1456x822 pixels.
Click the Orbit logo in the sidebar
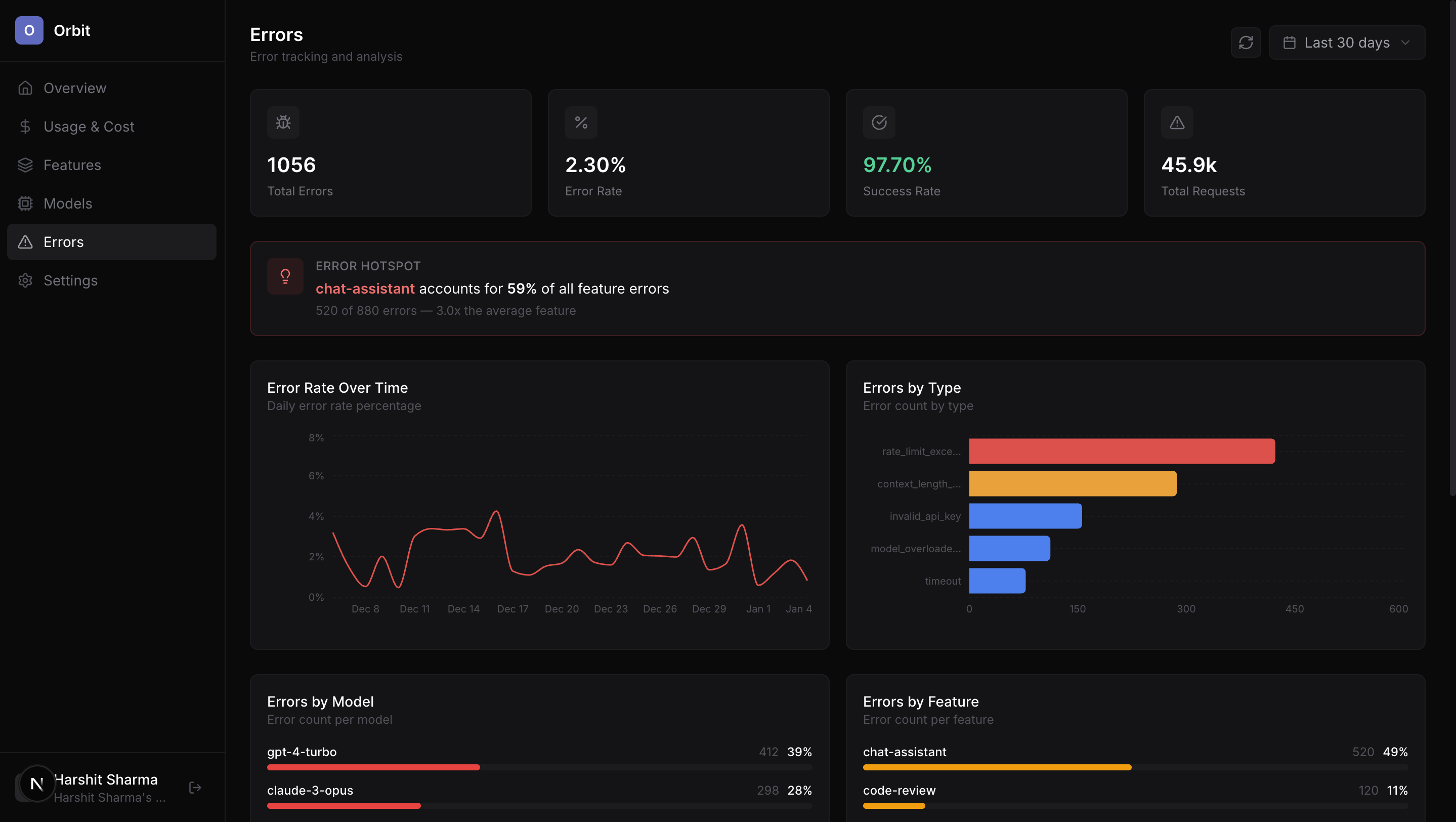[x=29, y=30]
